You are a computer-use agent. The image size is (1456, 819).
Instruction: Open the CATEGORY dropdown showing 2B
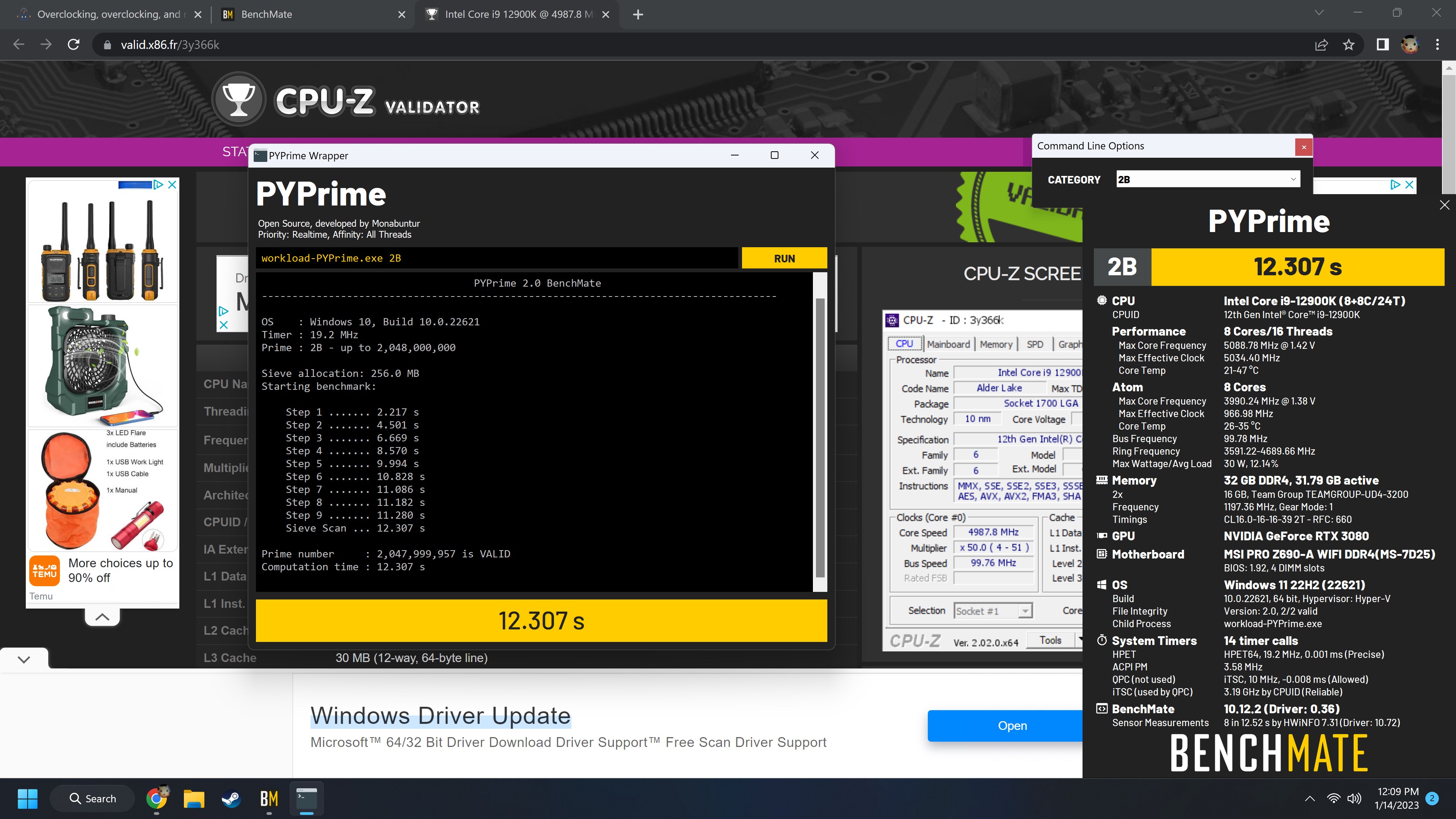pyautogui.click(x=1208, y=179)
